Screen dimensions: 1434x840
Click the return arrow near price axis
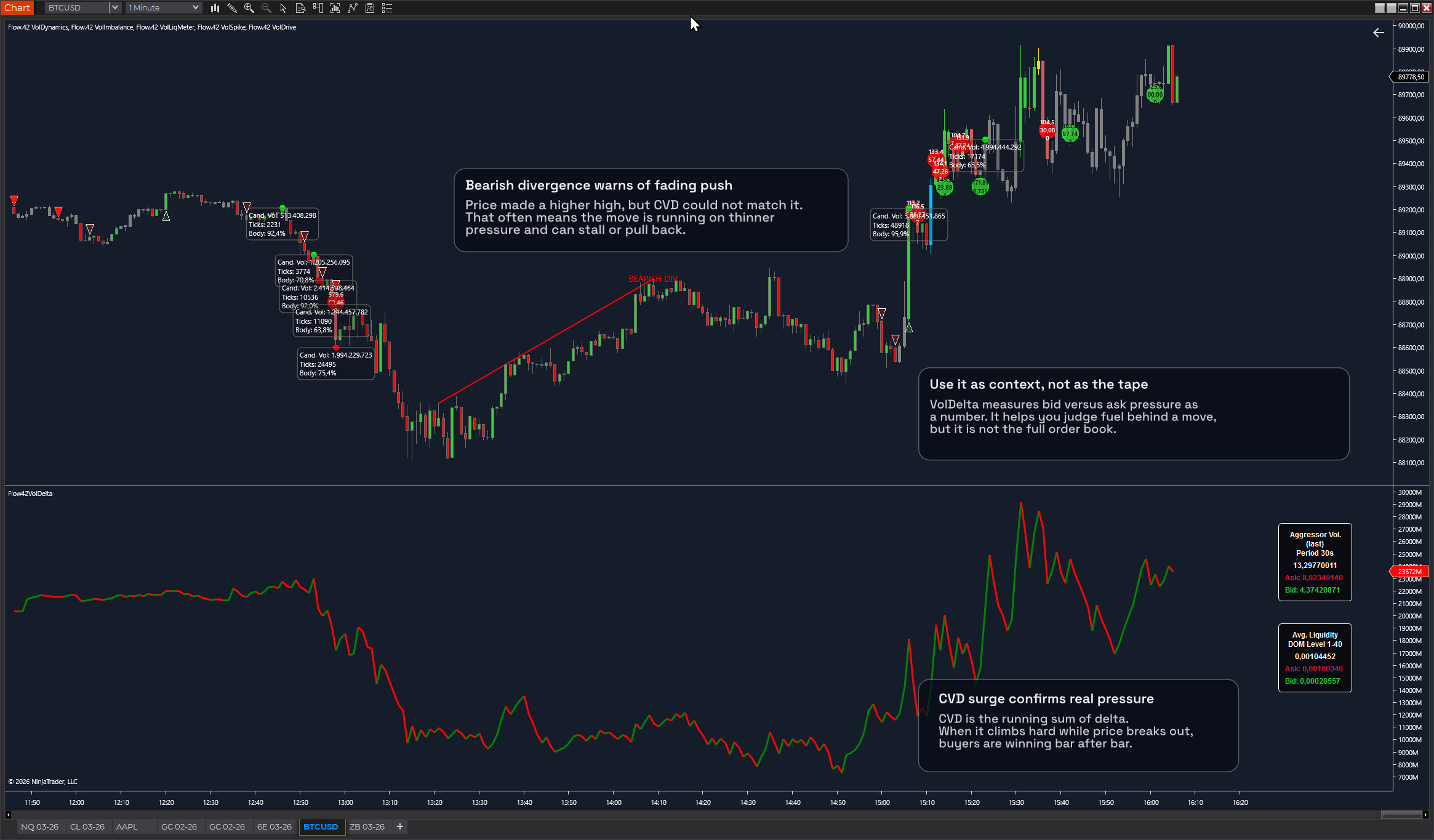[x=1379, y=33]
